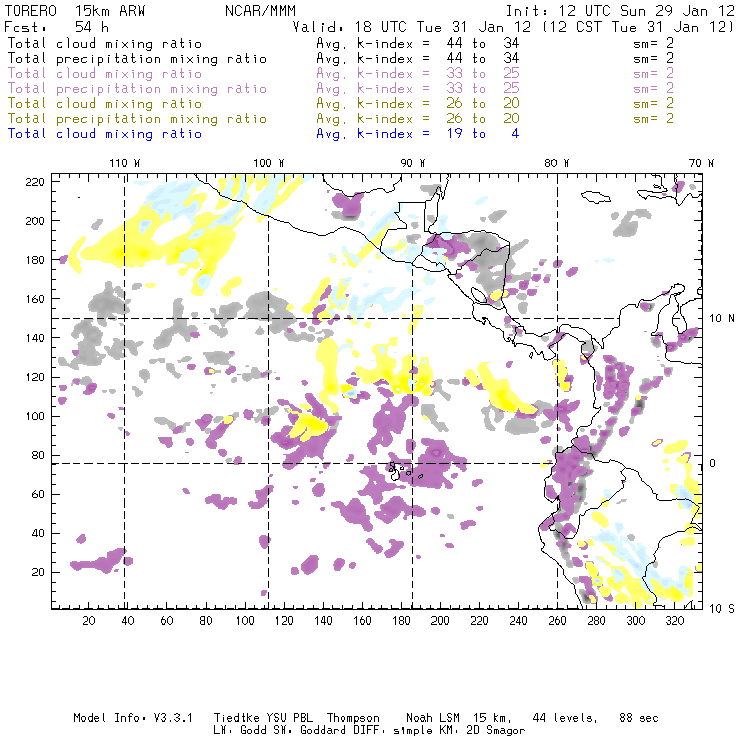Click the 'YSU PBL' label

point(290,718)
